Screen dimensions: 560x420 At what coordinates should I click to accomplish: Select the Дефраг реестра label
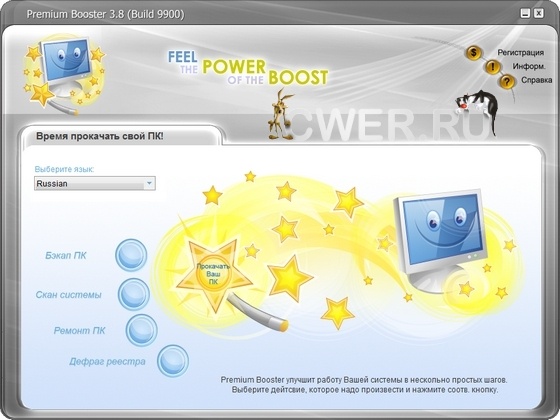click(107, 362)
